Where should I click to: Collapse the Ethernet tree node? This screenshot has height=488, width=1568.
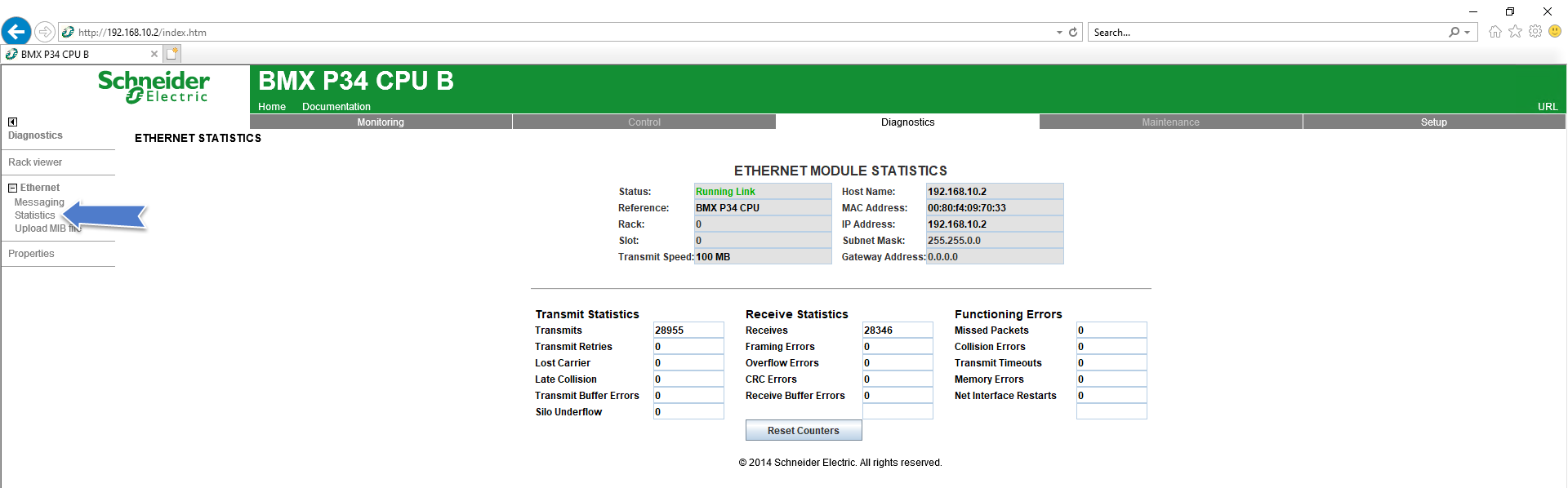12,188
